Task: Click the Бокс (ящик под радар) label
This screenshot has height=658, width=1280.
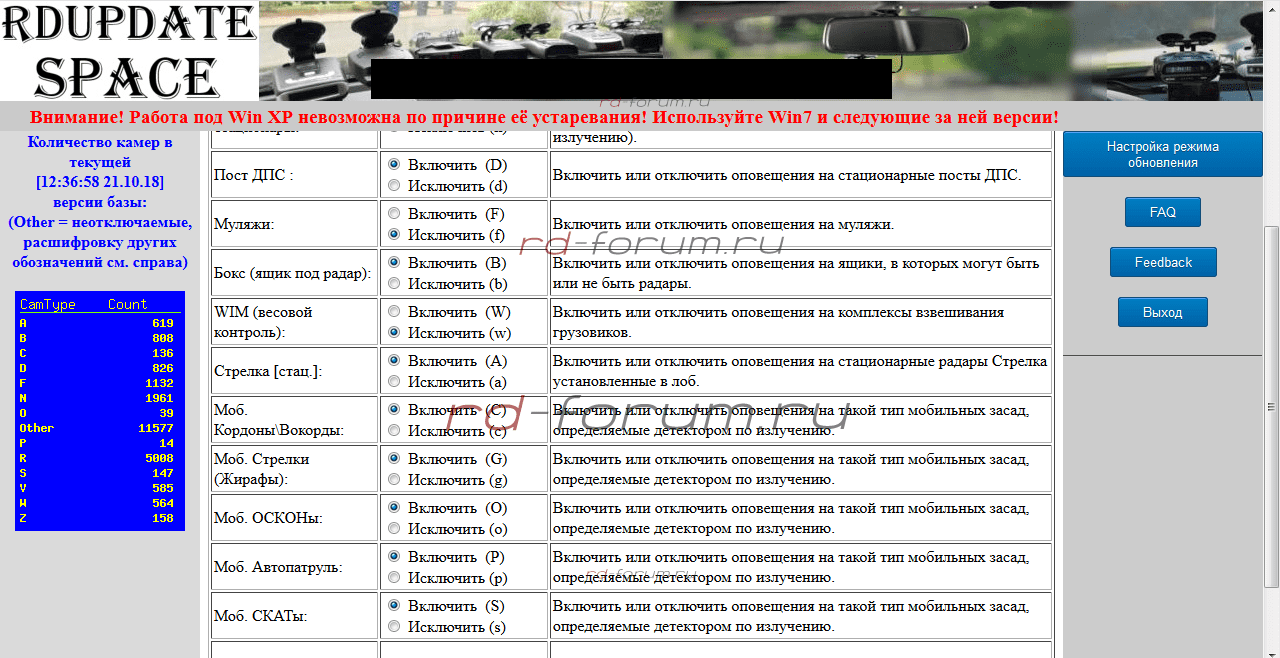Action: (x=292, y=273)
